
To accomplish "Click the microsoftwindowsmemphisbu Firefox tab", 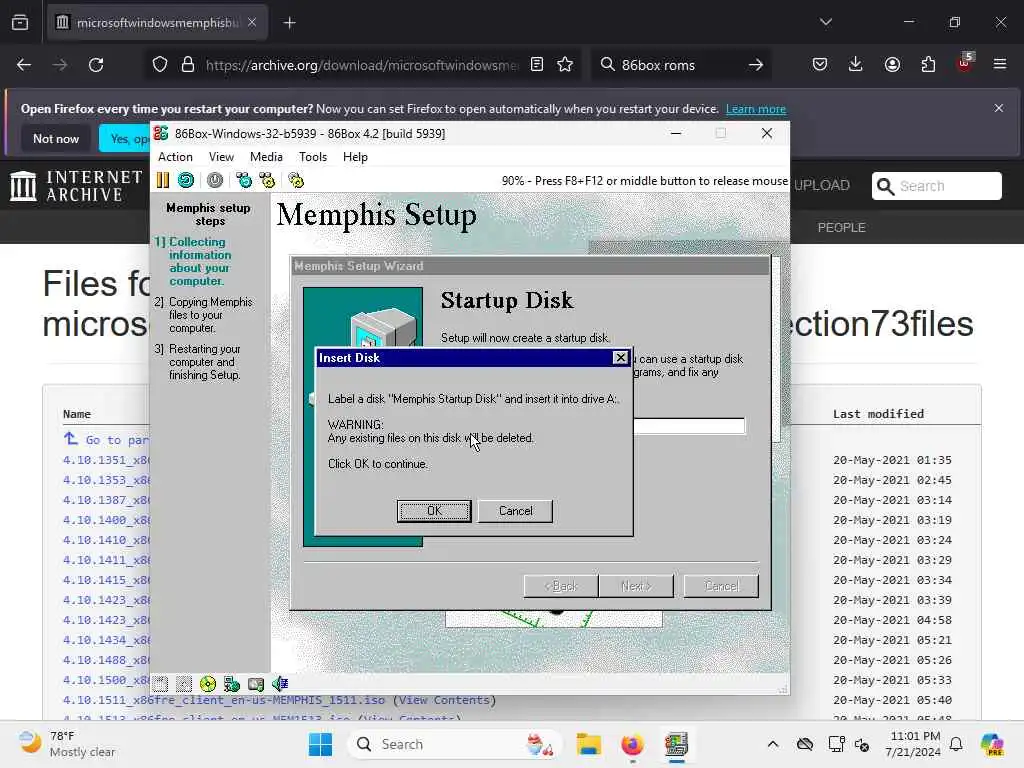I will 157,23.
